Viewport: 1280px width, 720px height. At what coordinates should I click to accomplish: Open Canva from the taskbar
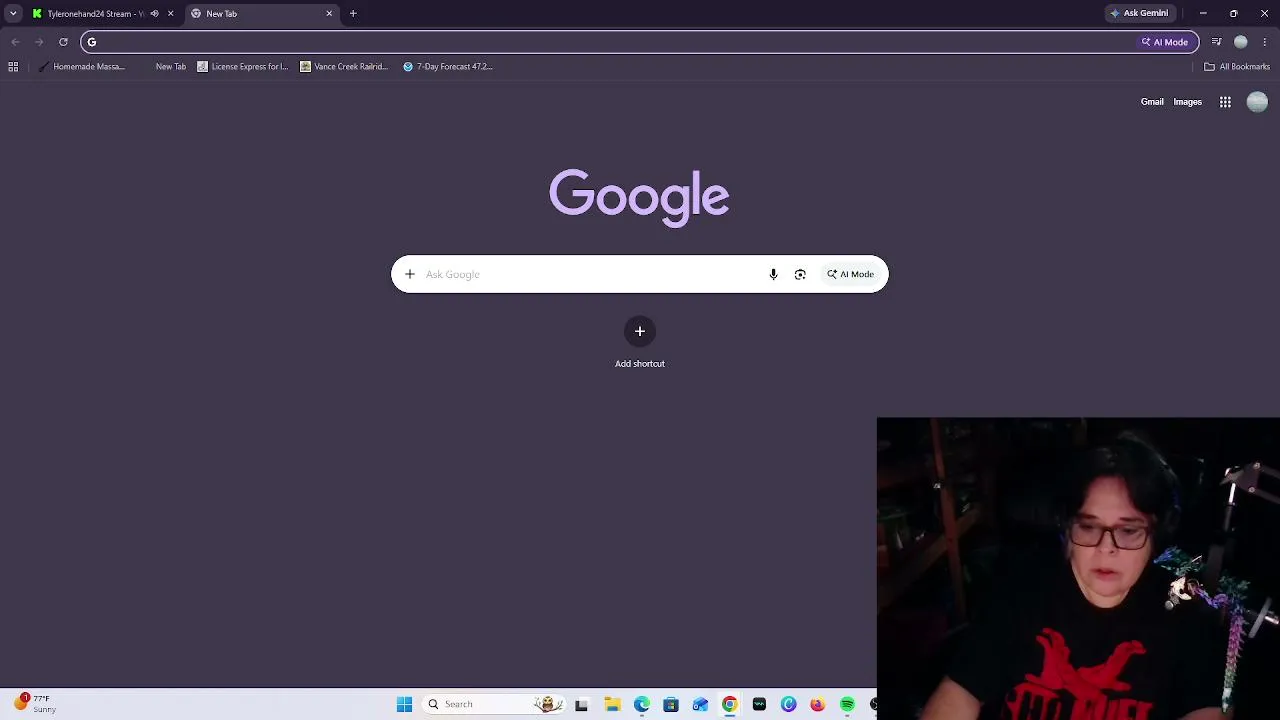788,705
